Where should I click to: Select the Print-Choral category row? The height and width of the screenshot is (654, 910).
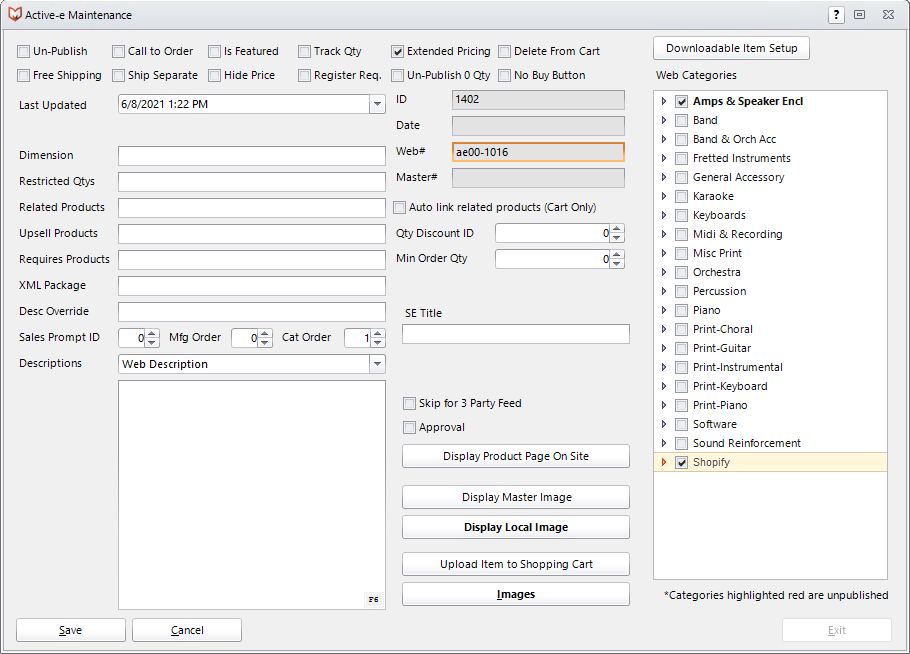(770, 329)
